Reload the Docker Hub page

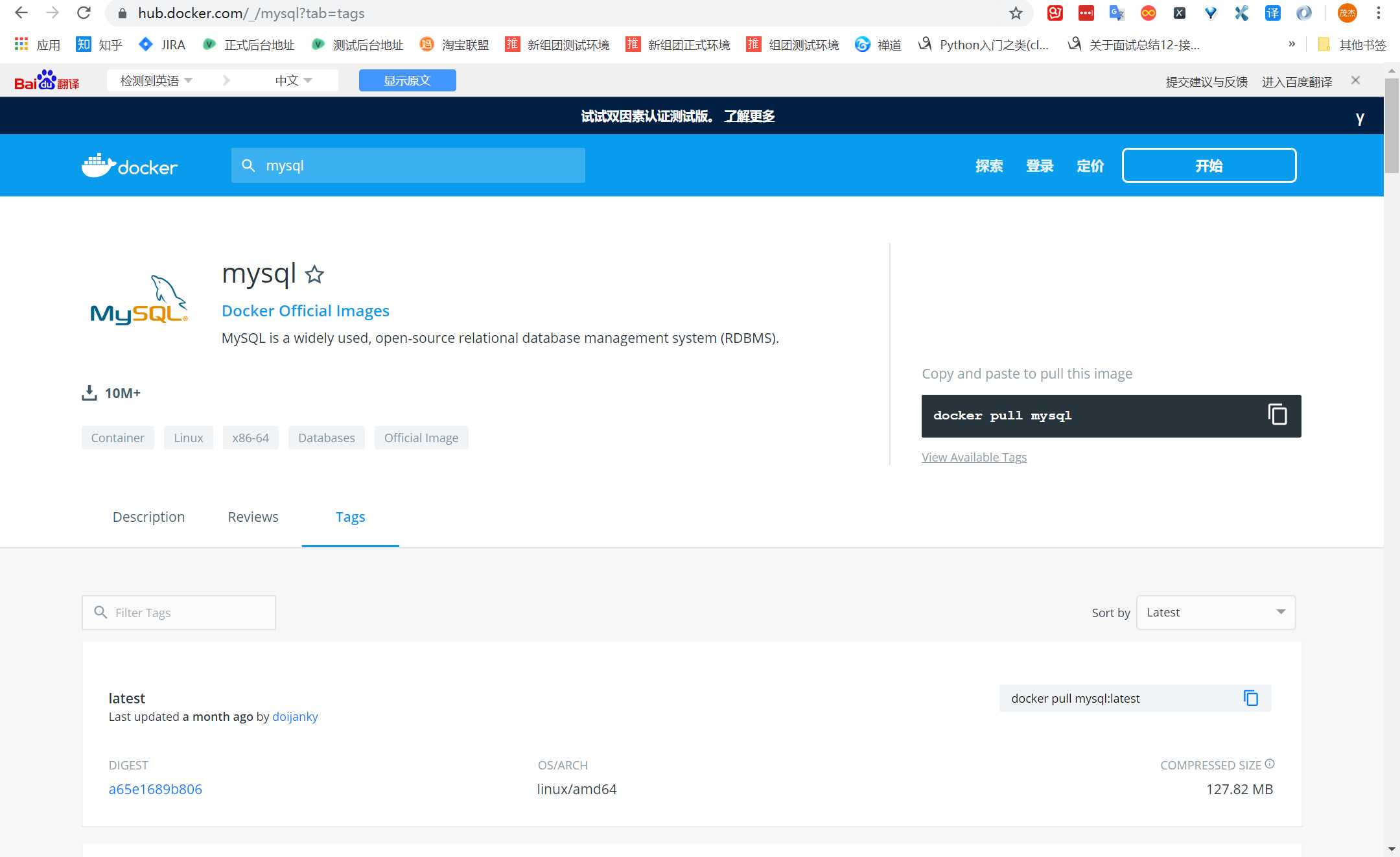pyautogui.click(x=84, y=13)
